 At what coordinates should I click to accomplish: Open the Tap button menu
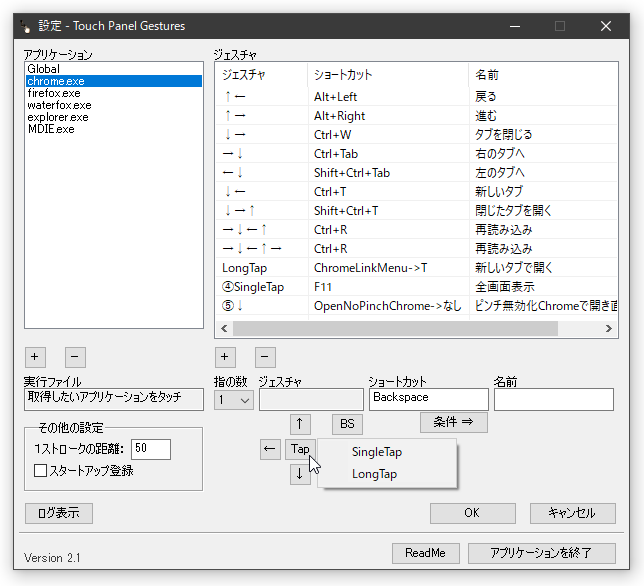300,449
